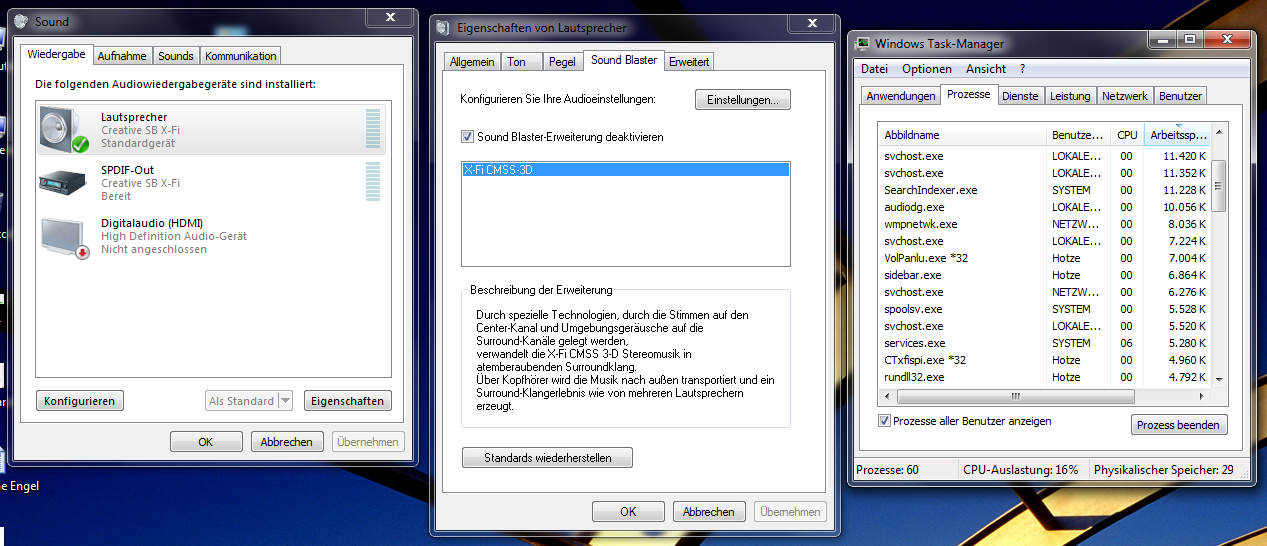
Task: Click the Sound window title icon
Action: (21, 21)
